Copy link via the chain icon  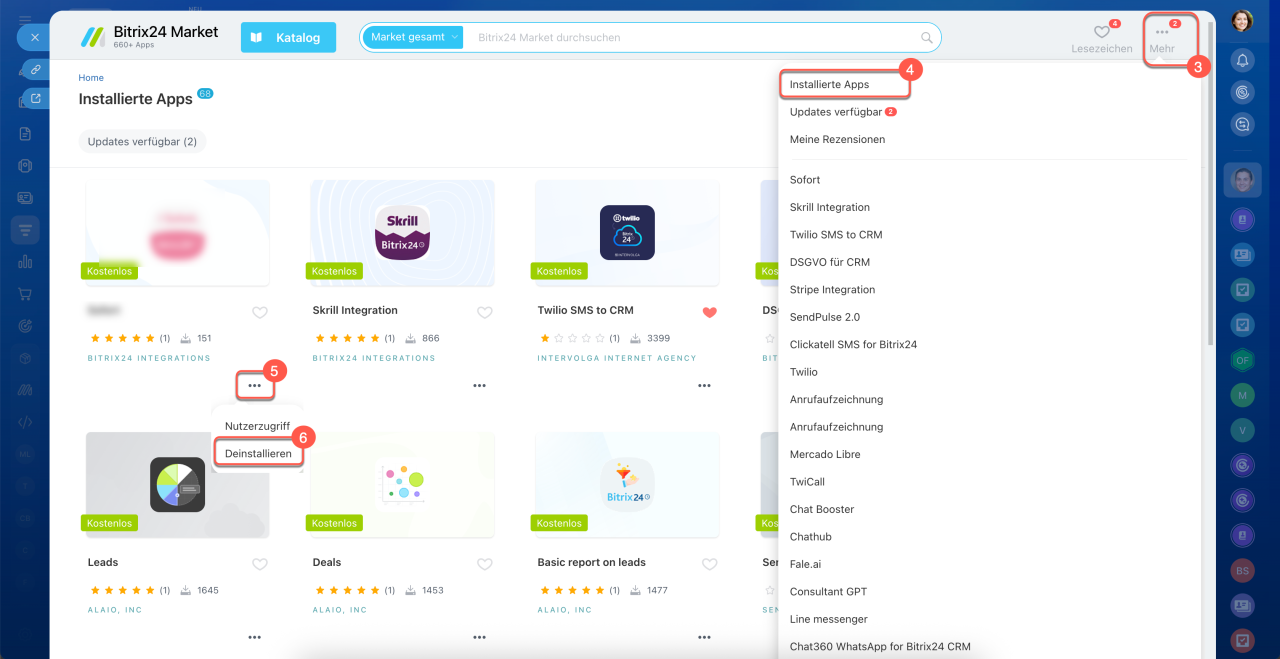click(35, 70)
